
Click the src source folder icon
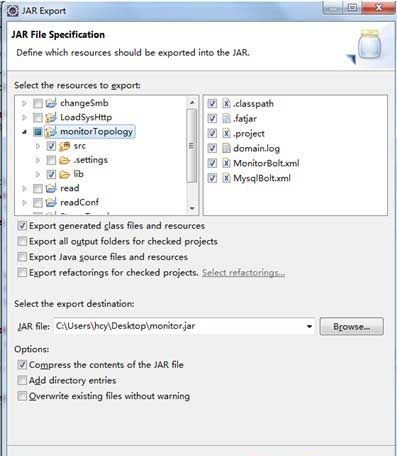[x=65, y=146]
